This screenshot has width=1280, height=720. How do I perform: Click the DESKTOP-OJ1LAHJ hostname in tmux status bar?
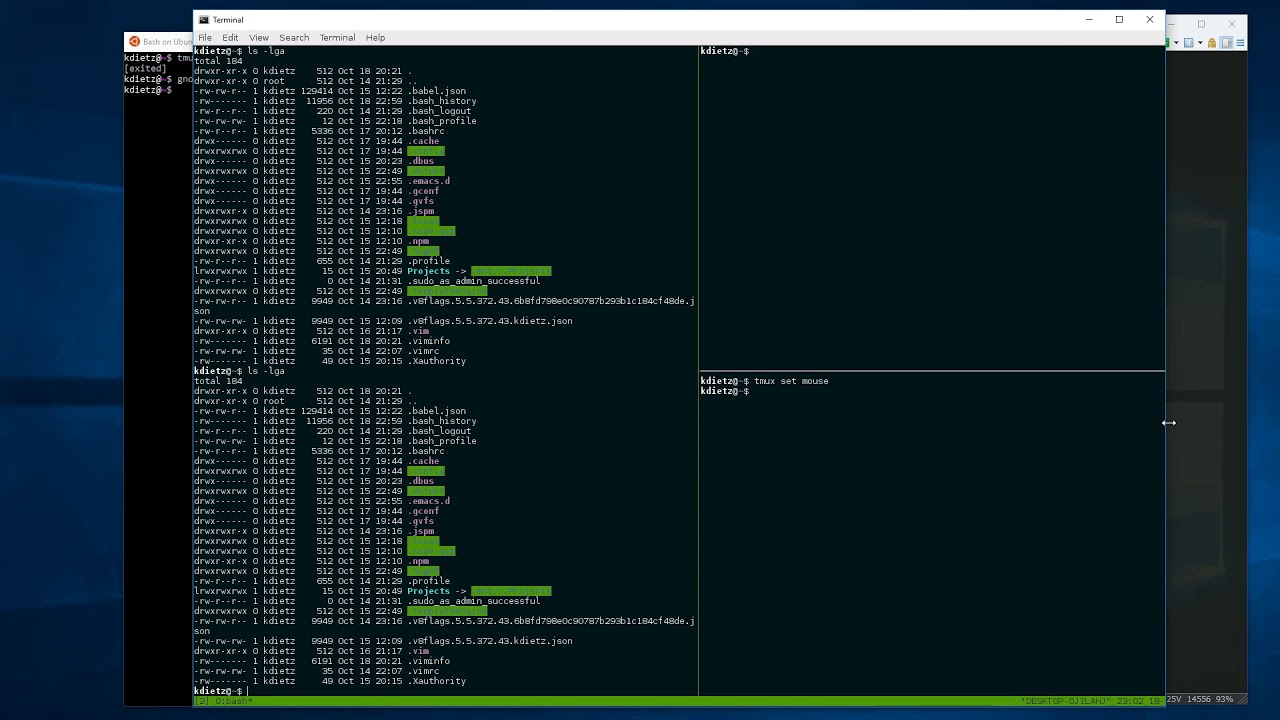1066,701
